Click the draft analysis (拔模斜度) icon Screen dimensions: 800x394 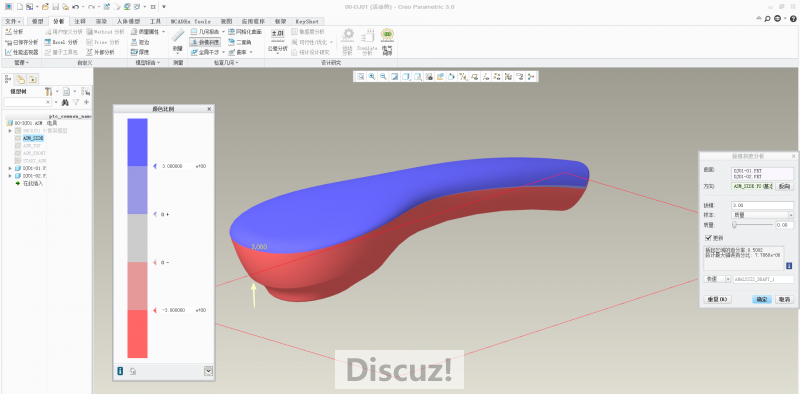[194, 42]
